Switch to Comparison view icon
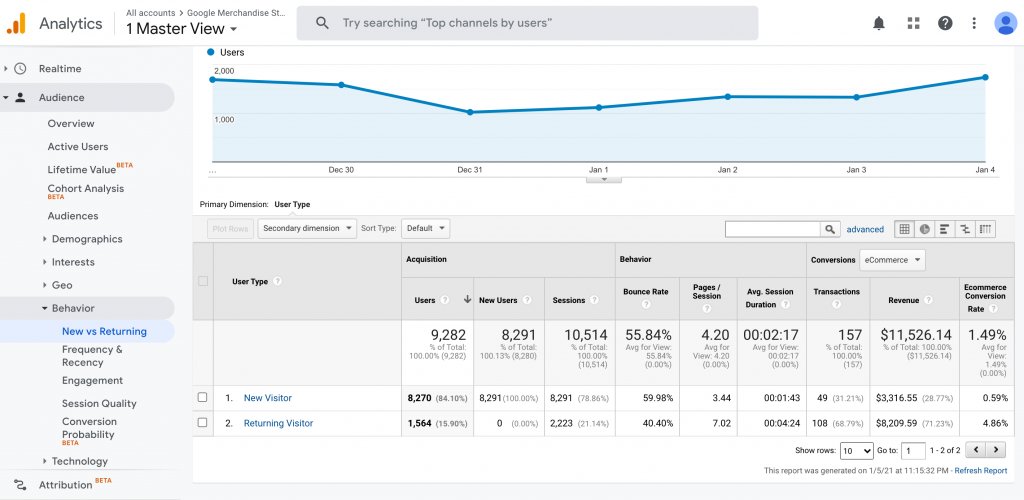This screenshot has height=500, width=1024. [x=965, y=229]
